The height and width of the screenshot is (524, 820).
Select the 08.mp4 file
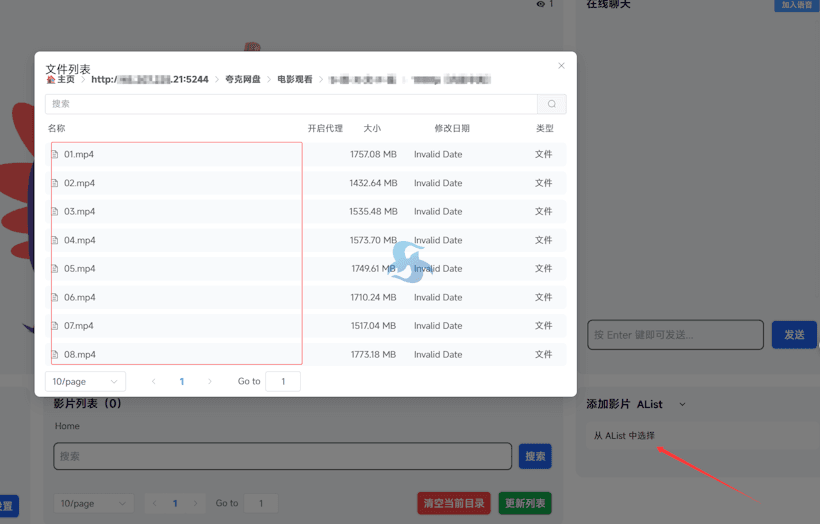coord(79,354)
